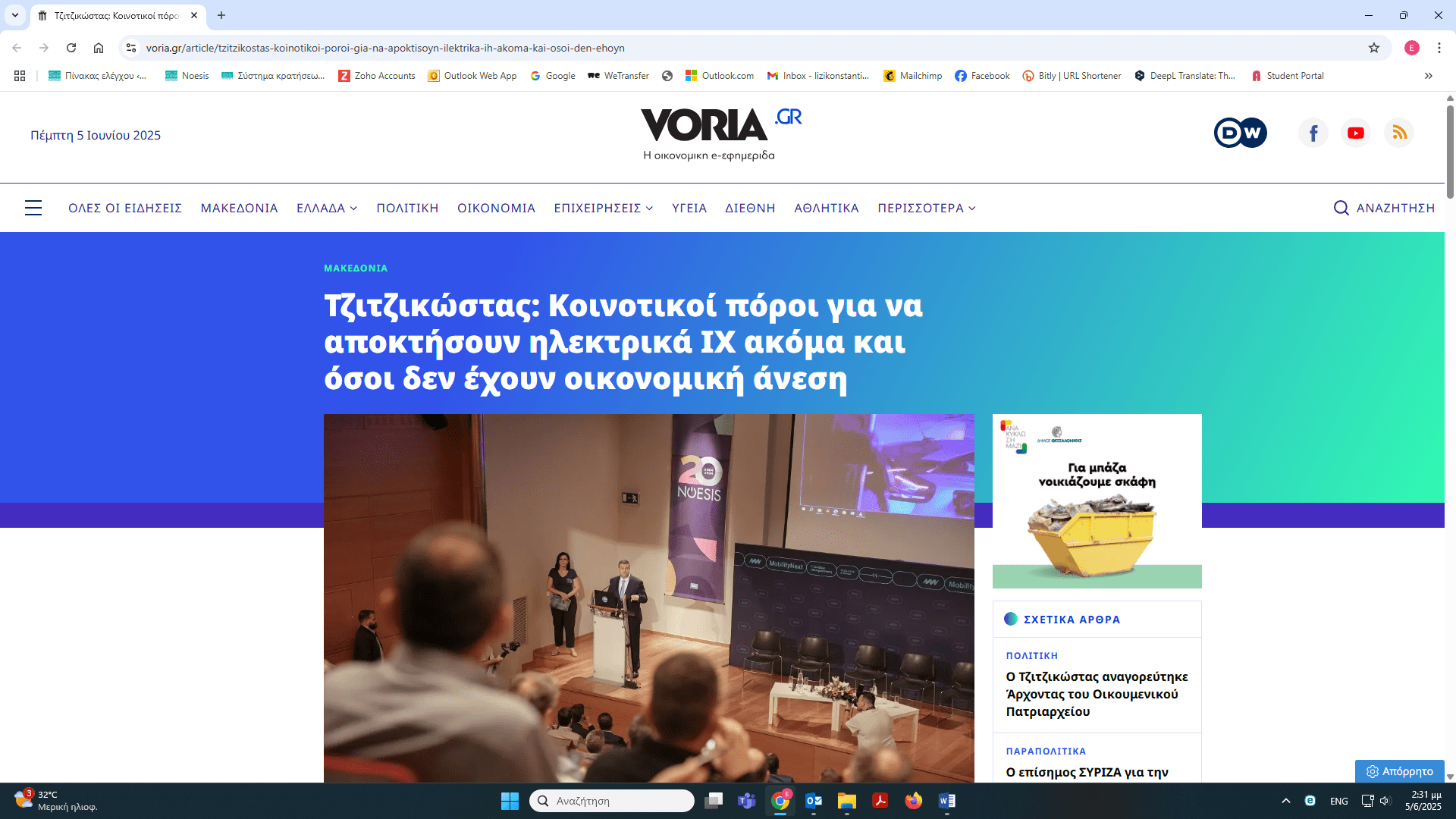Open Word from the Windows taskbar
Screen dimensions: 1456x819
[x=946, y=801]
